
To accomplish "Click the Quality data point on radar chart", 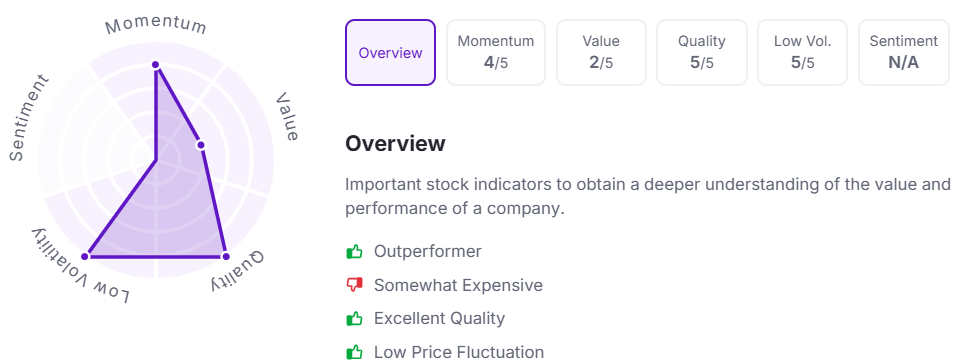I will pyautogui.click(x=225, y=256).
